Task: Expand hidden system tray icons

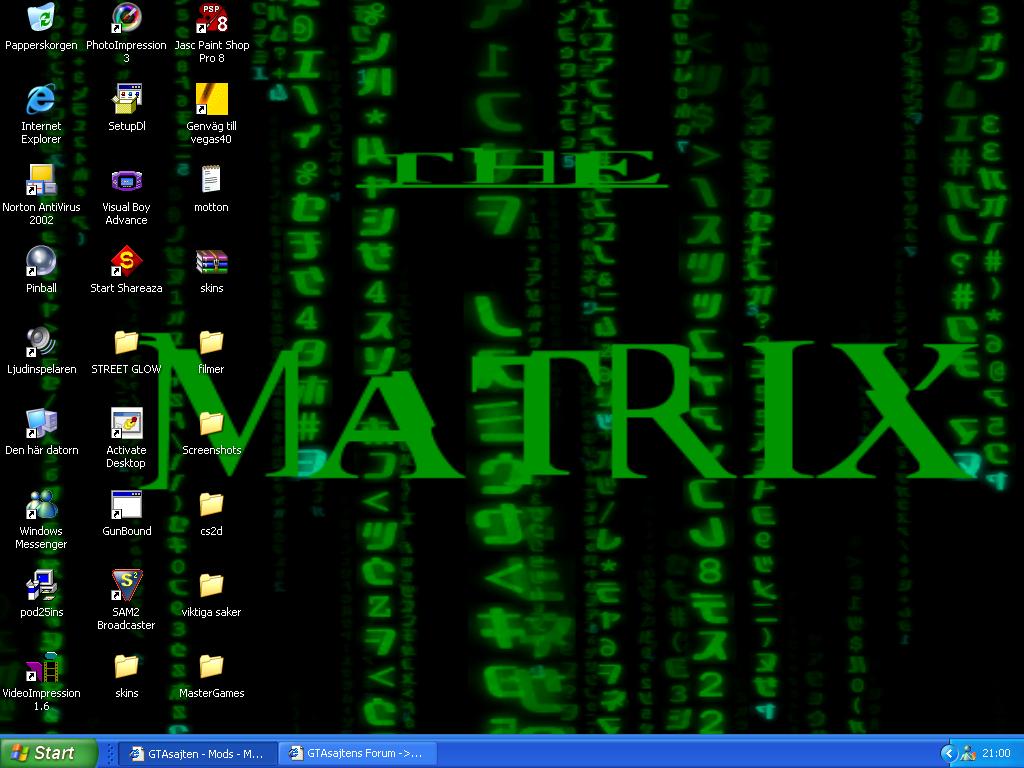Action: coord(948,754)
